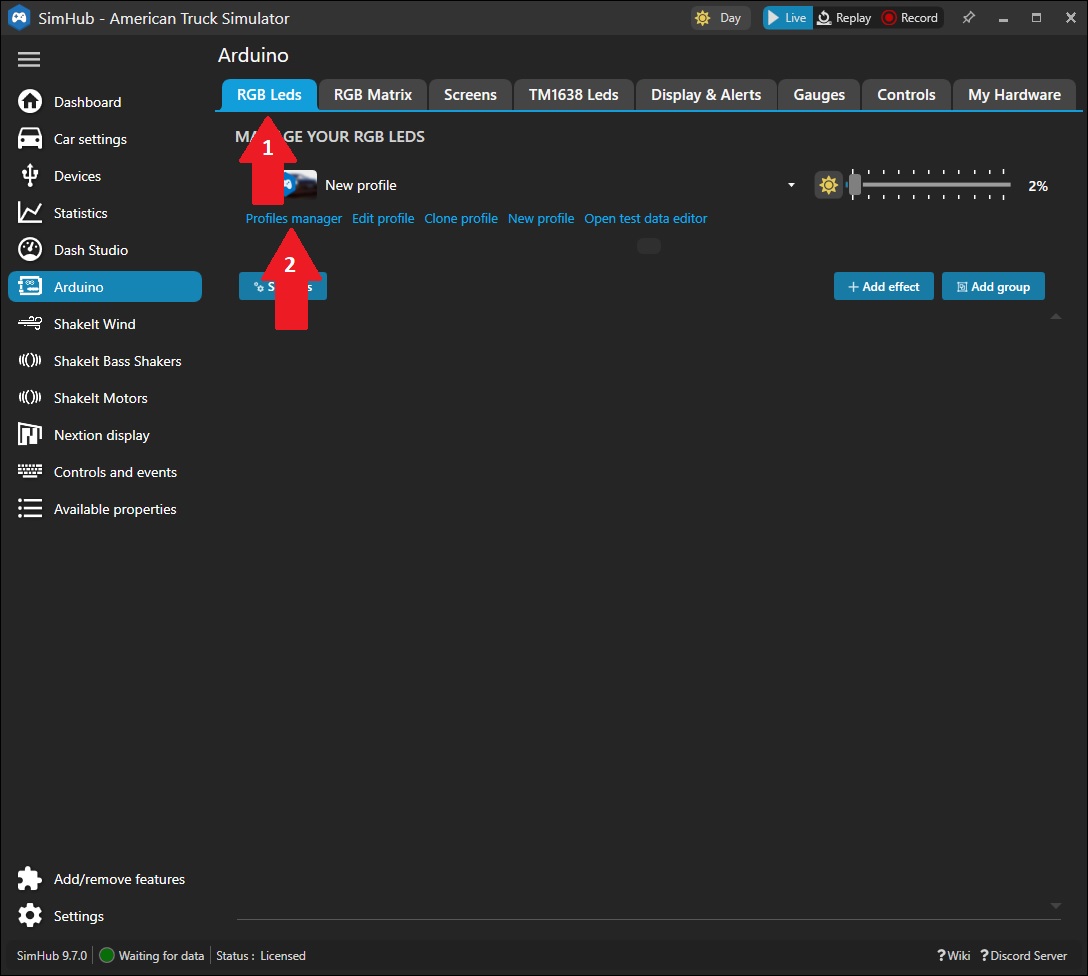Viewport: 1088px width, 976px height.
Task: Open the Screens tab
Action: click(470, 95)
